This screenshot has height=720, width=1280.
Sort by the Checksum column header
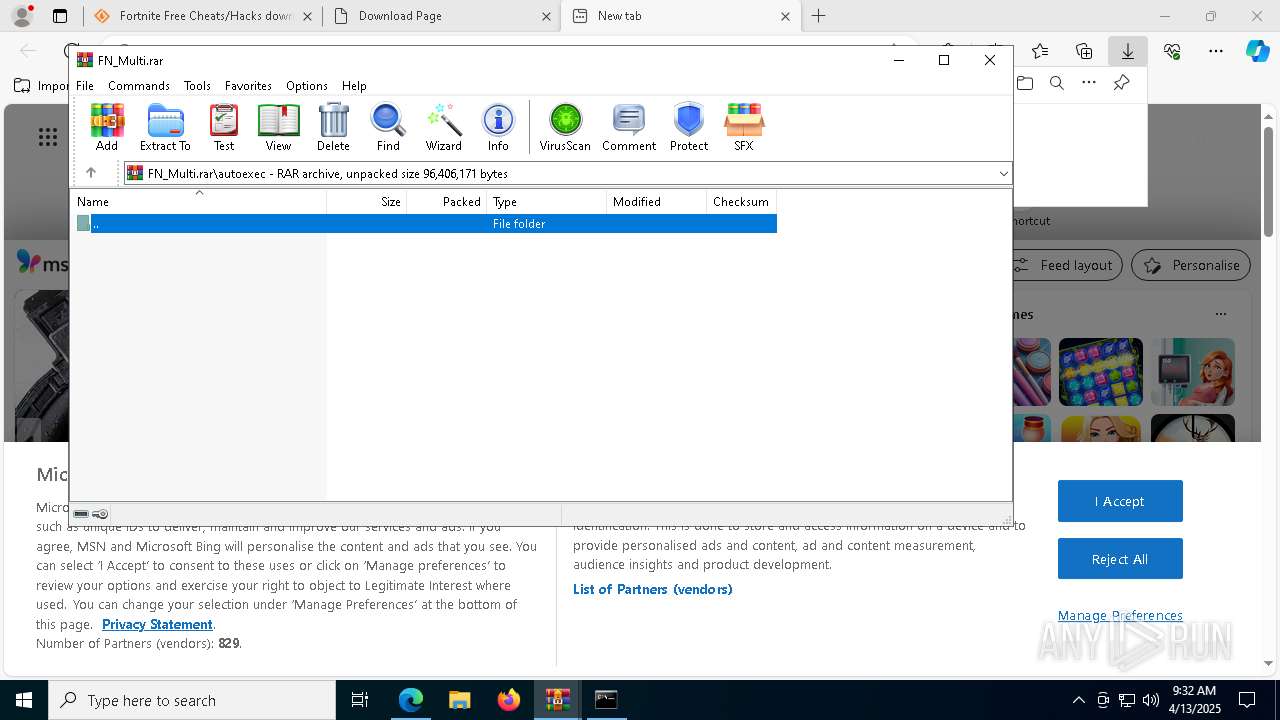tap(742, 202)
